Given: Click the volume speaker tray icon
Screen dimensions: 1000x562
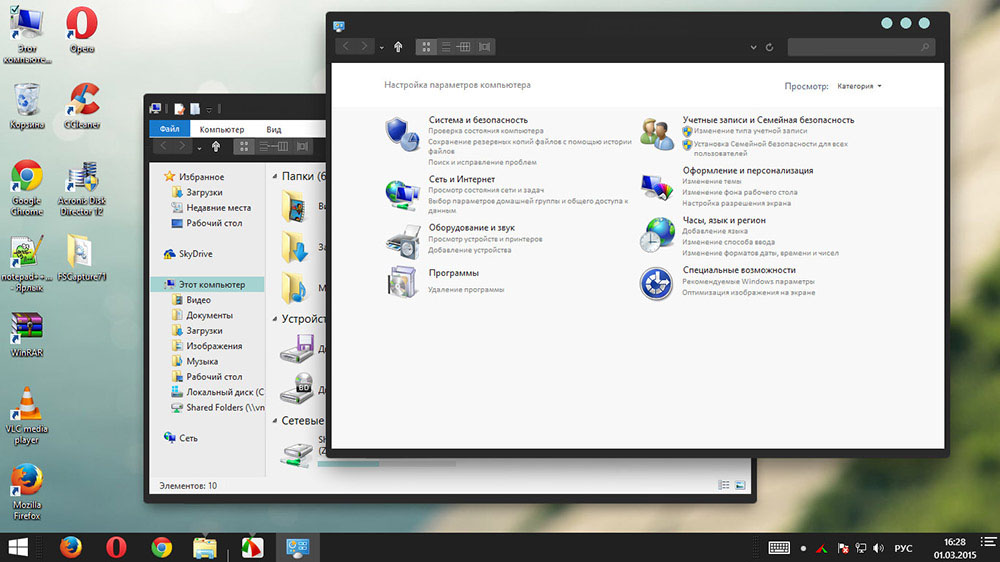Looking at the screenshot, I should click(877, 548).
